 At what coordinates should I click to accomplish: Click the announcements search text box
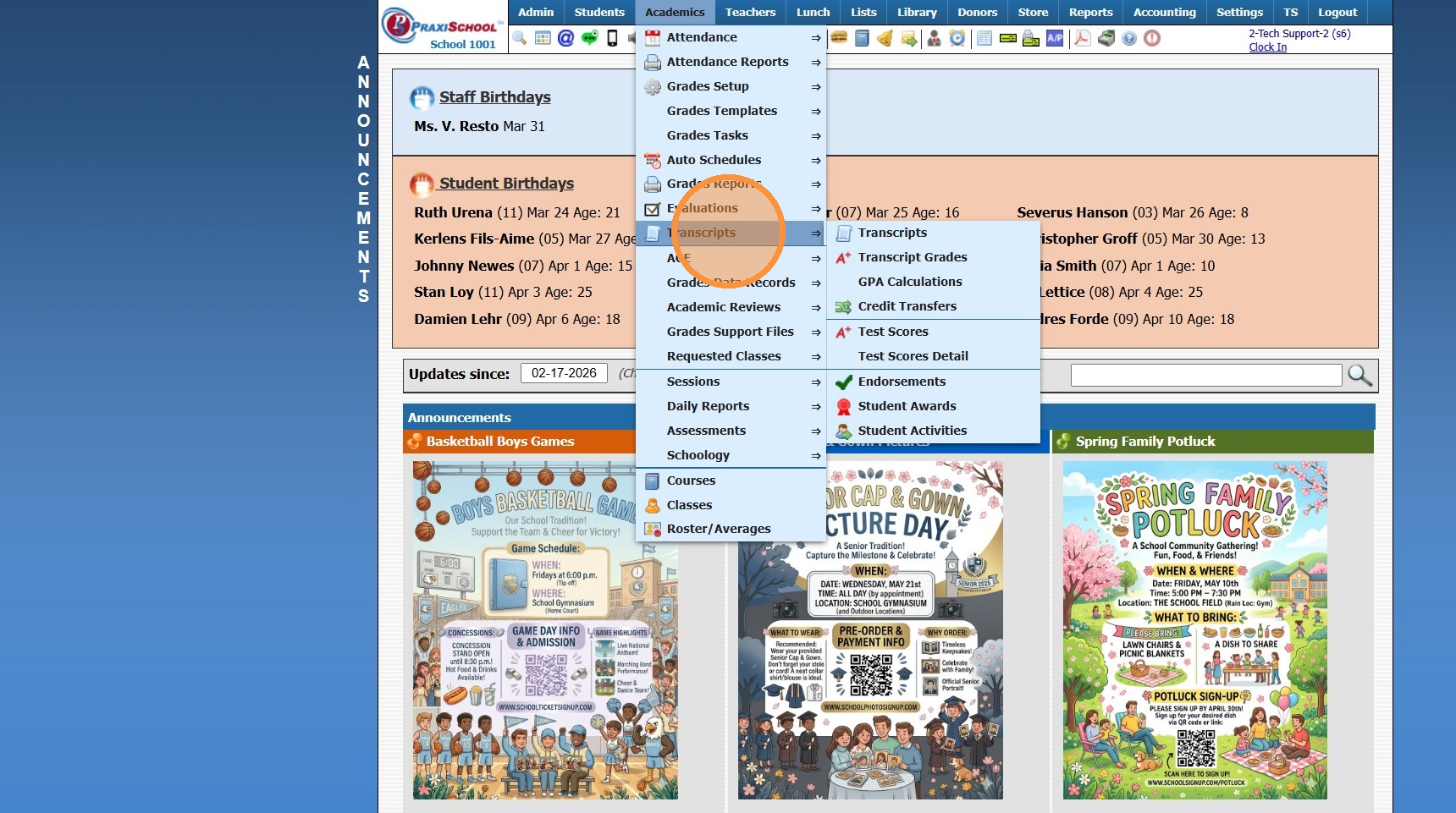(x=1206, y=375)
